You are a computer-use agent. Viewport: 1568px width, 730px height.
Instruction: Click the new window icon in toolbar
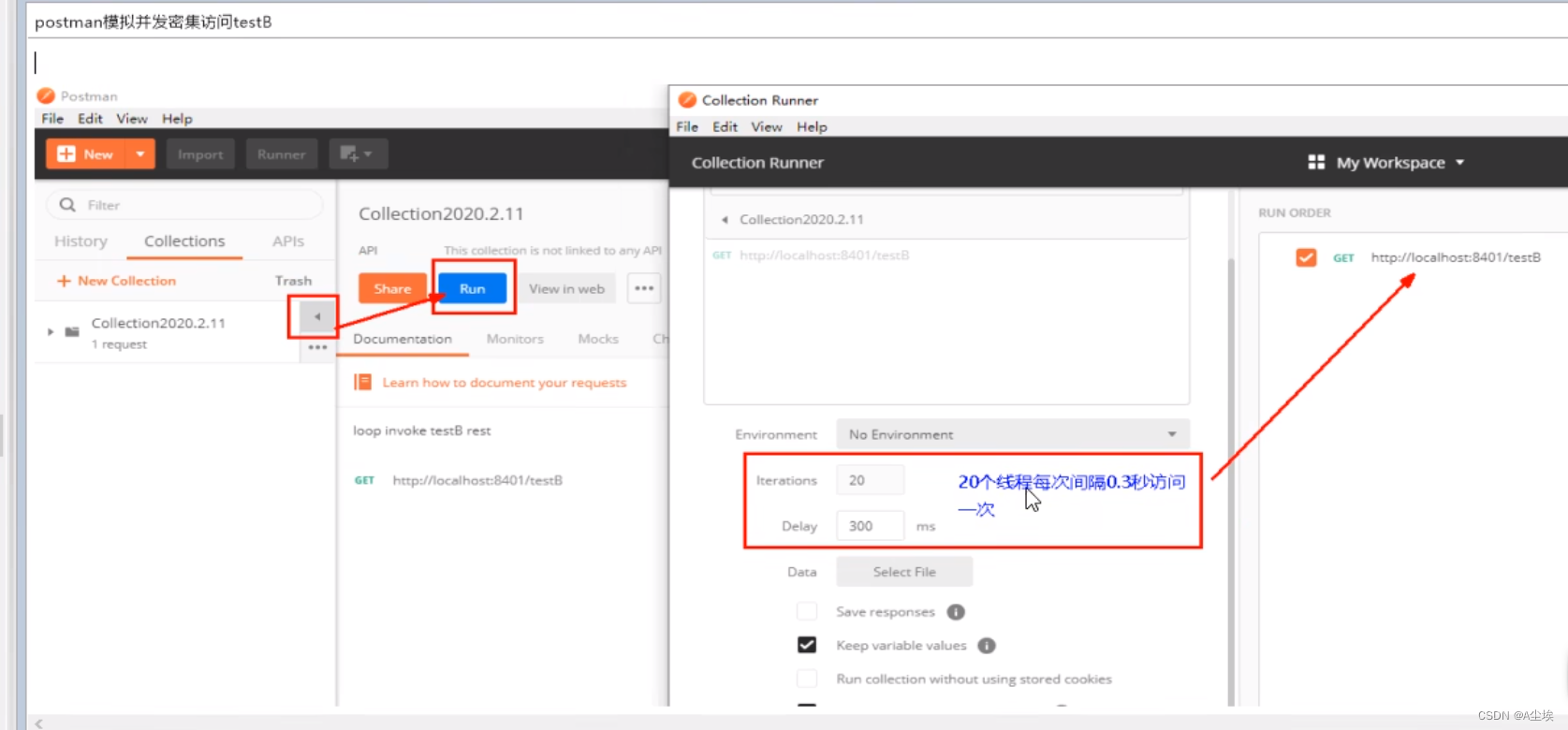[358, 154]
